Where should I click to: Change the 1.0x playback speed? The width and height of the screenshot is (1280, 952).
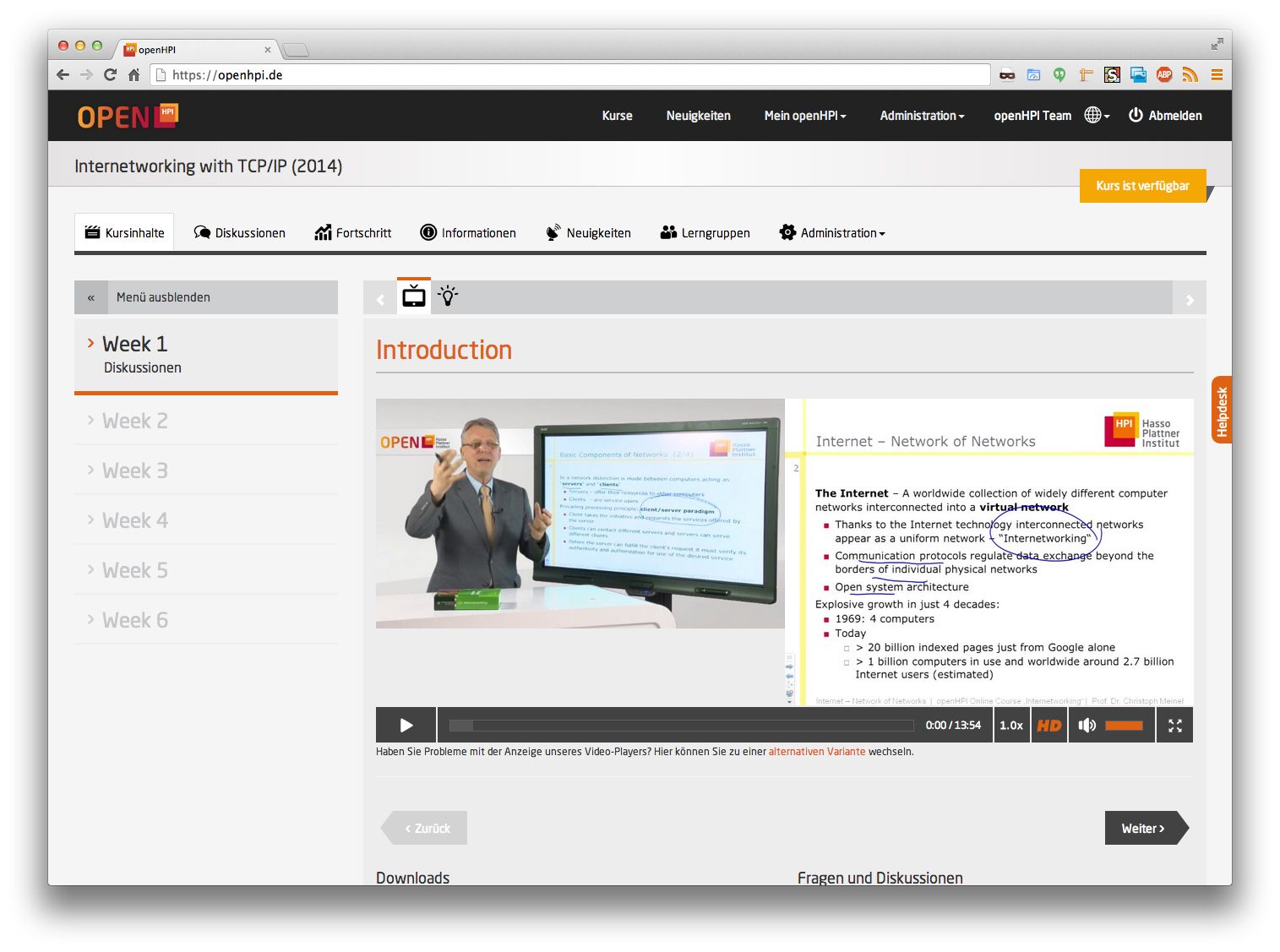(1010, 726)
